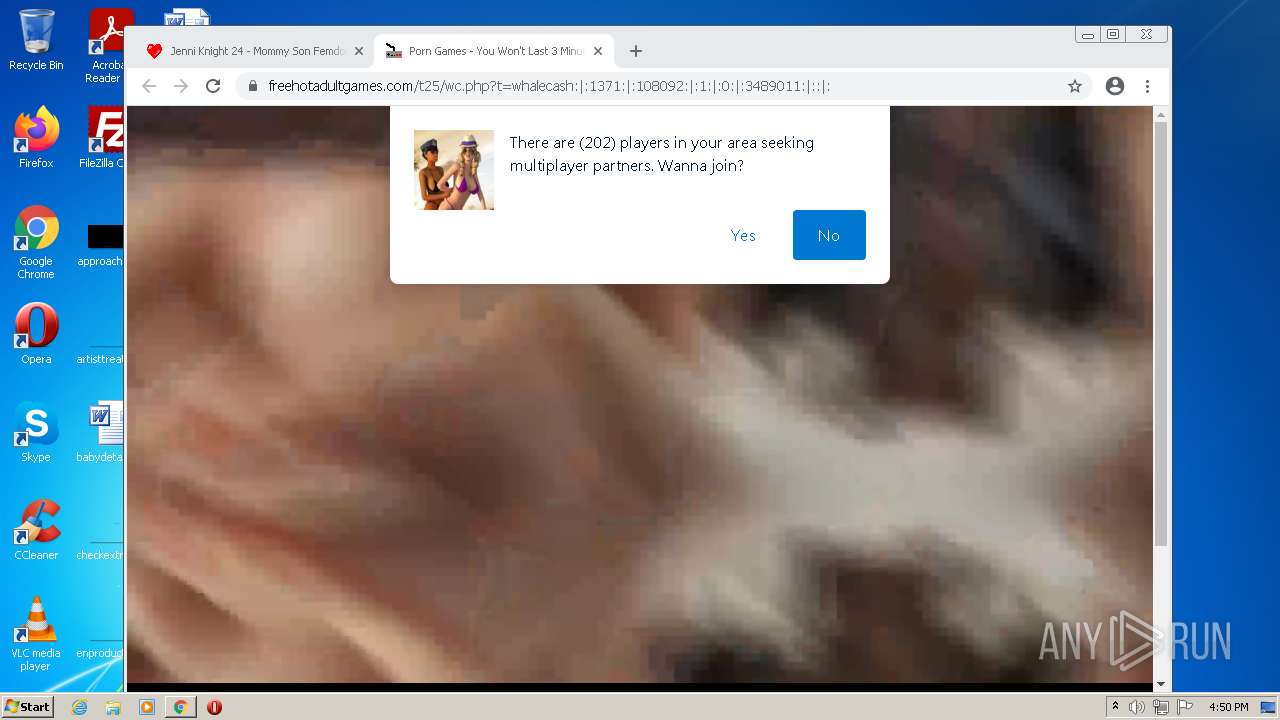Click the Show desktop button

(1270, 707)
